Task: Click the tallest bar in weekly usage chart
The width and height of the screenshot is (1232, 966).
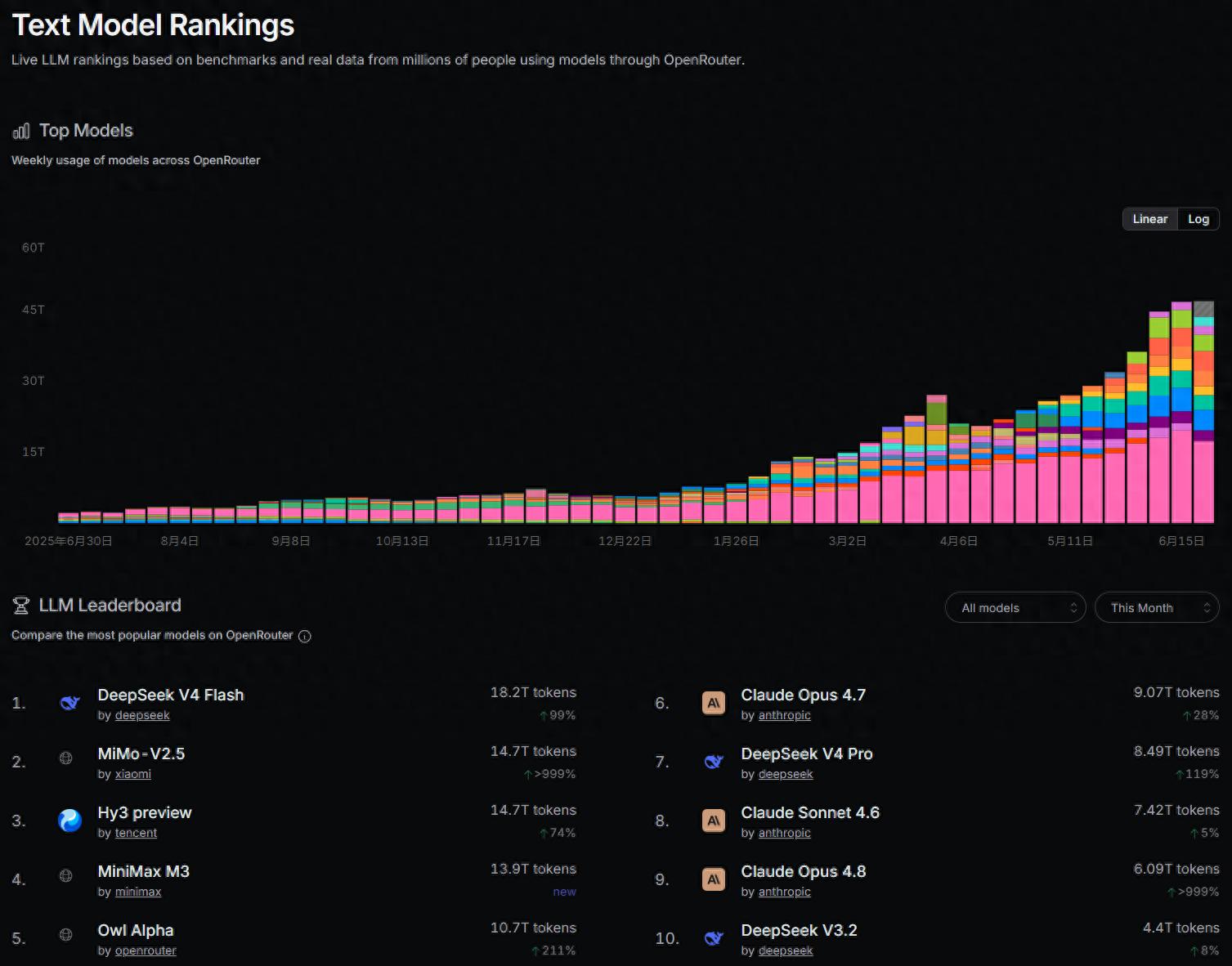Action: click(x=1181, y=413)
